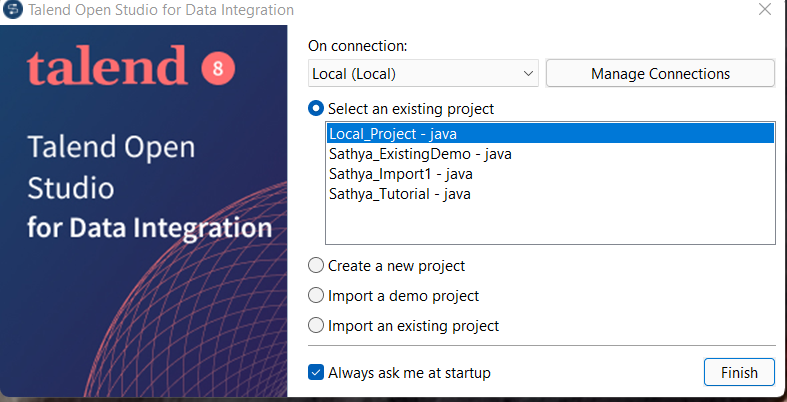Click the Finish button

739,372
